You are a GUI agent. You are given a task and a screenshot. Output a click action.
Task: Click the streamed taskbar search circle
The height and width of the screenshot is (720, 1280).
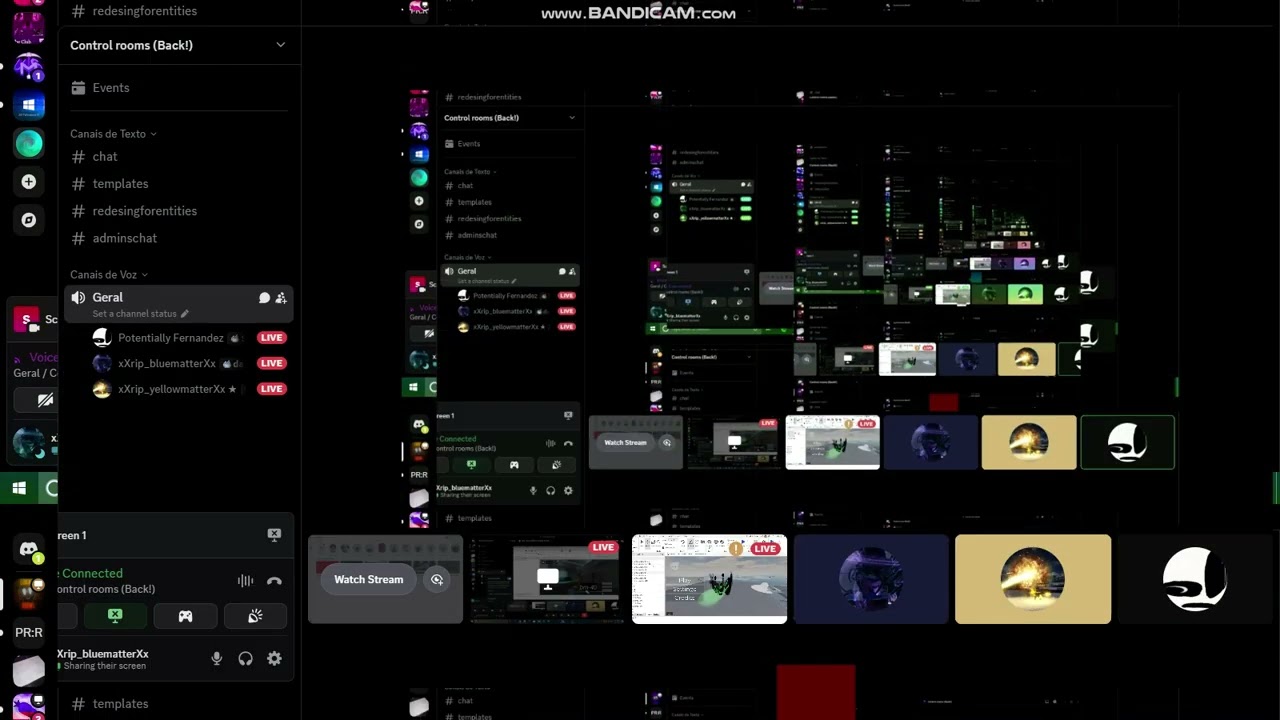50,488
